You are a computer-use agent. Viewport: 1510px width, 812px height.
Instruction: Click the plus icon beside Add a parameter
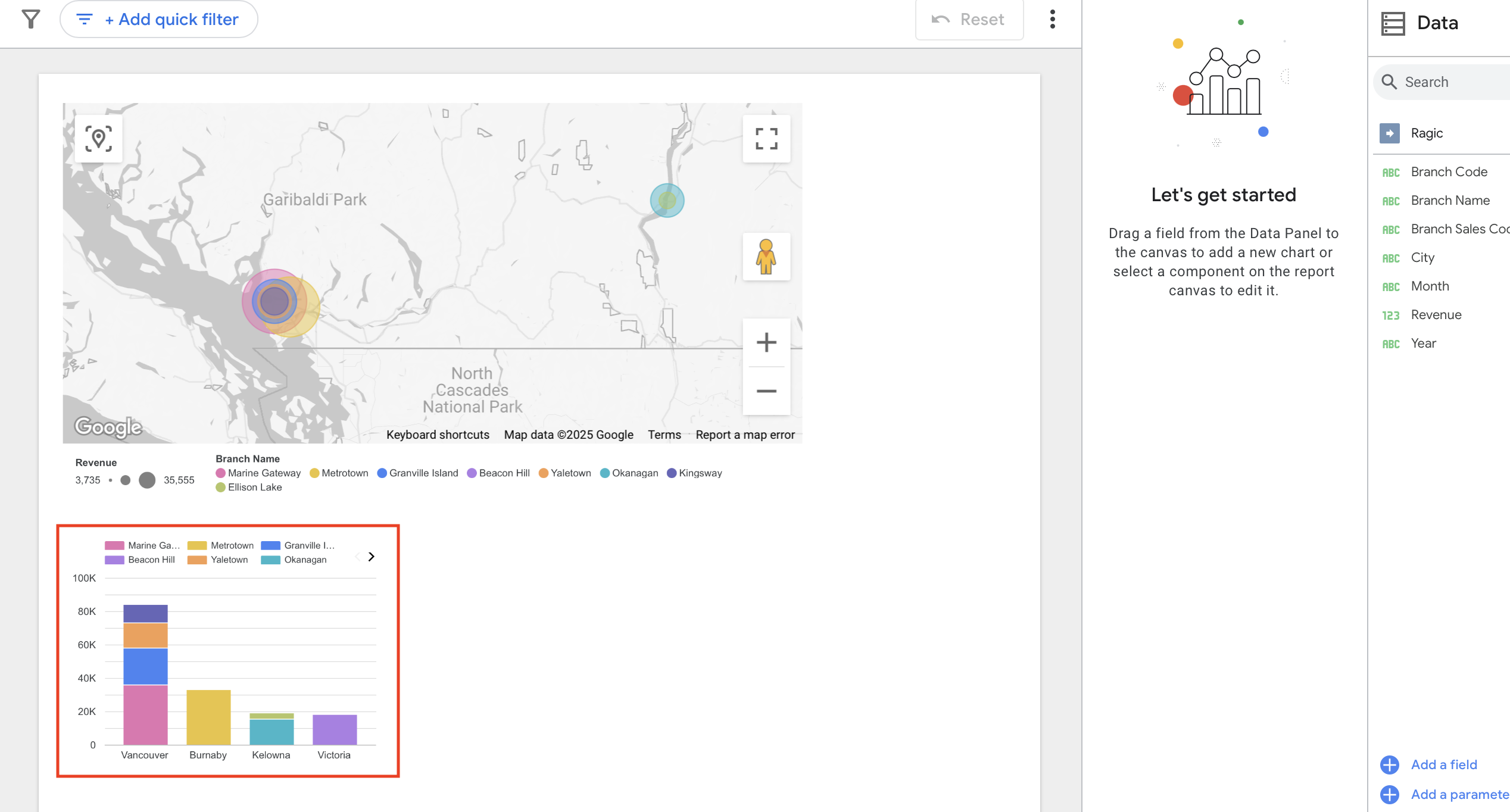coord(1389,794)
